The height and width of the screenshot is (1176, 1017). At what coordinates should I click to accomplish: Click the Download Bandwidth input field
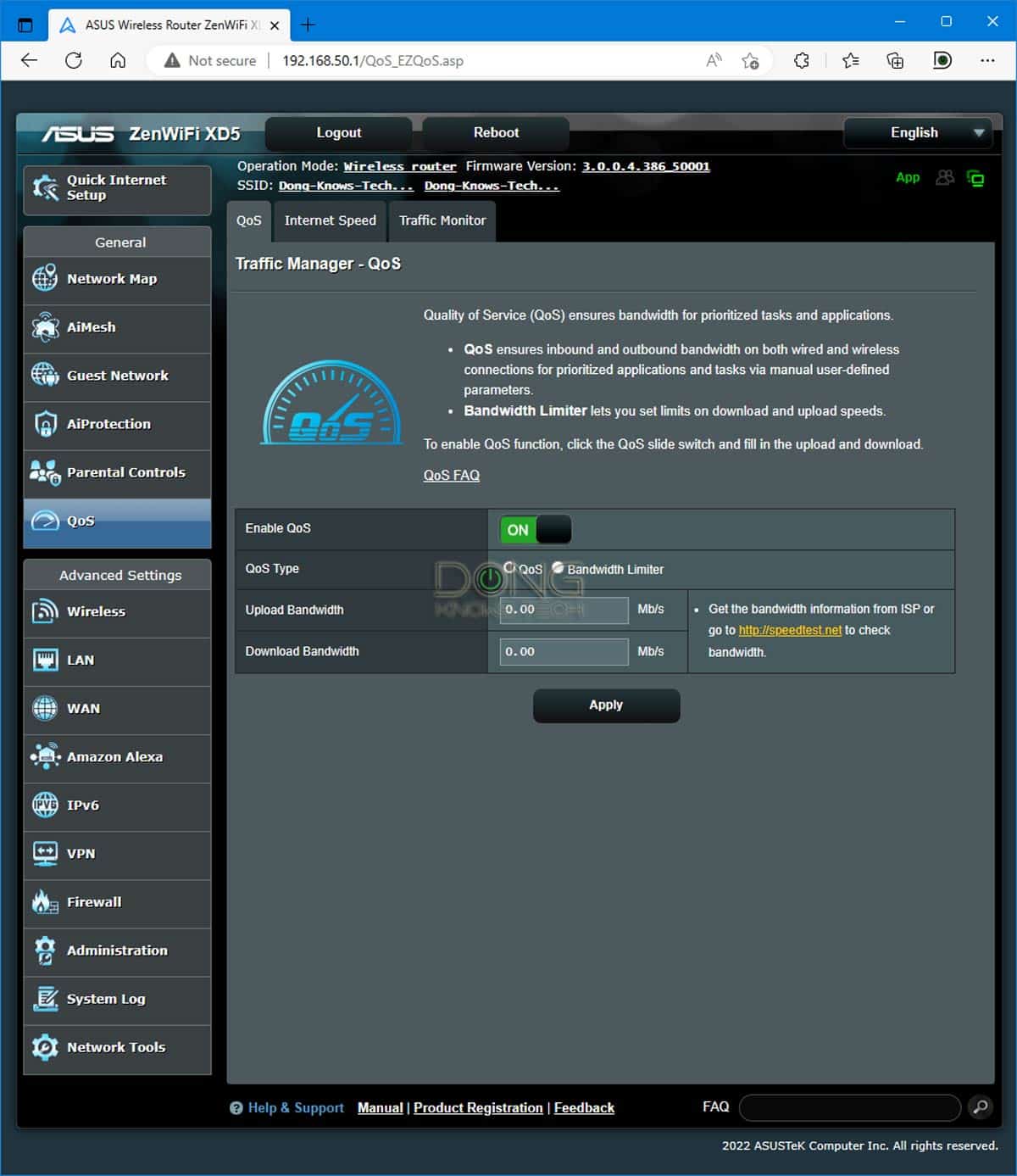tap(564, 652)
